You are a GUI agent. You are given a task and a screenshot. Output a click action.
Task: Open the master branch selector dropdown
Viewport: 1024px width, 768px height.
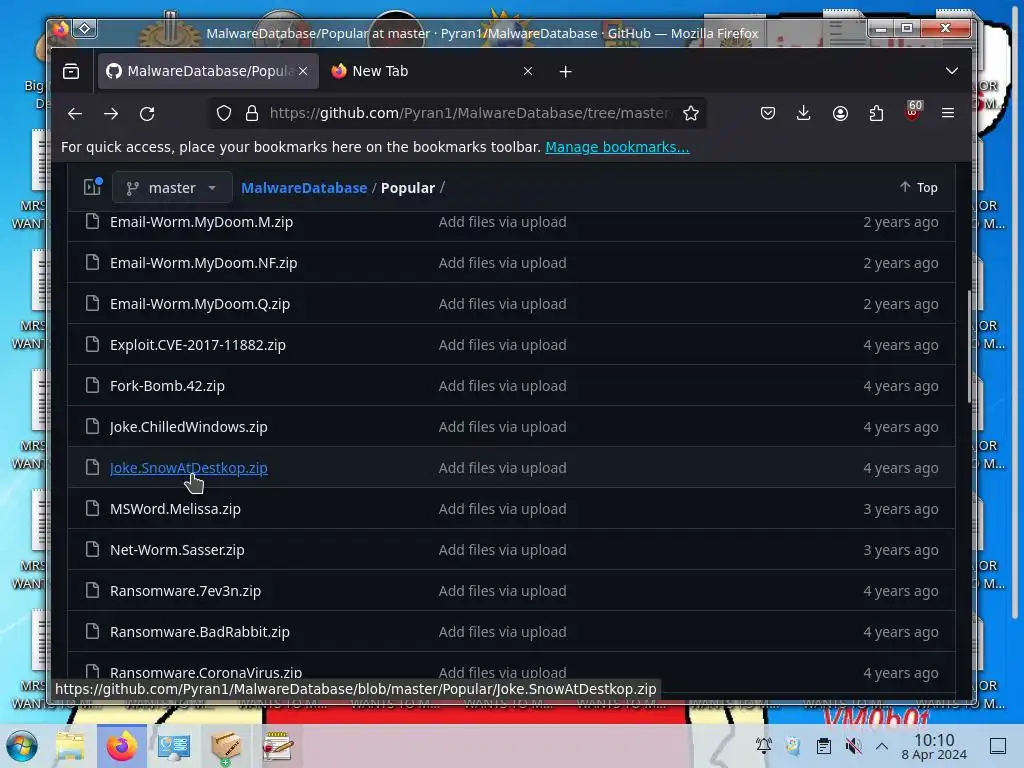click(172, 188)
